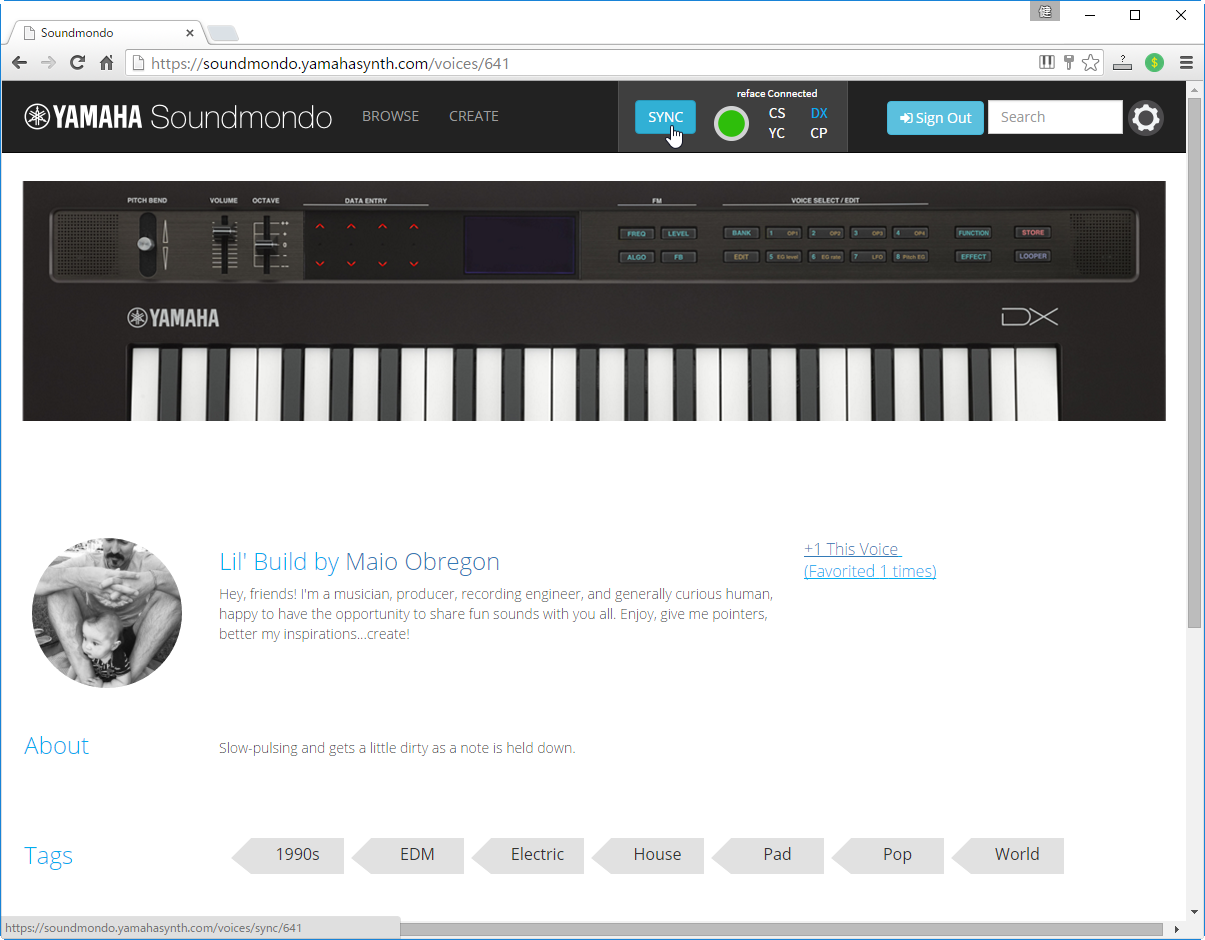This screenshot has height=940, width=1205.
Task: Click the key icon in the address bar
Action: [x=1068, y=63]
